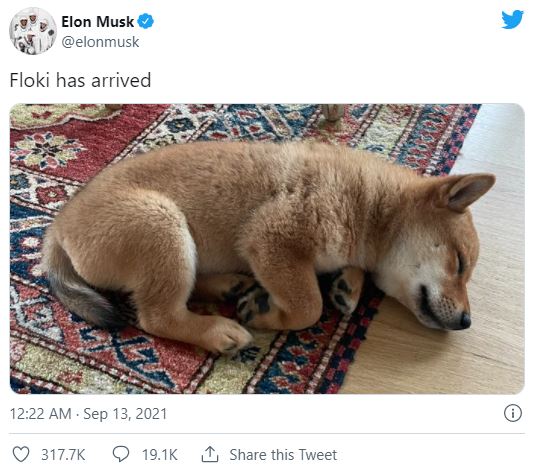Click the reply speech bubble icon
Viewport: 539px width, 471px height.
pyautogui.click(x=121, y=454)
